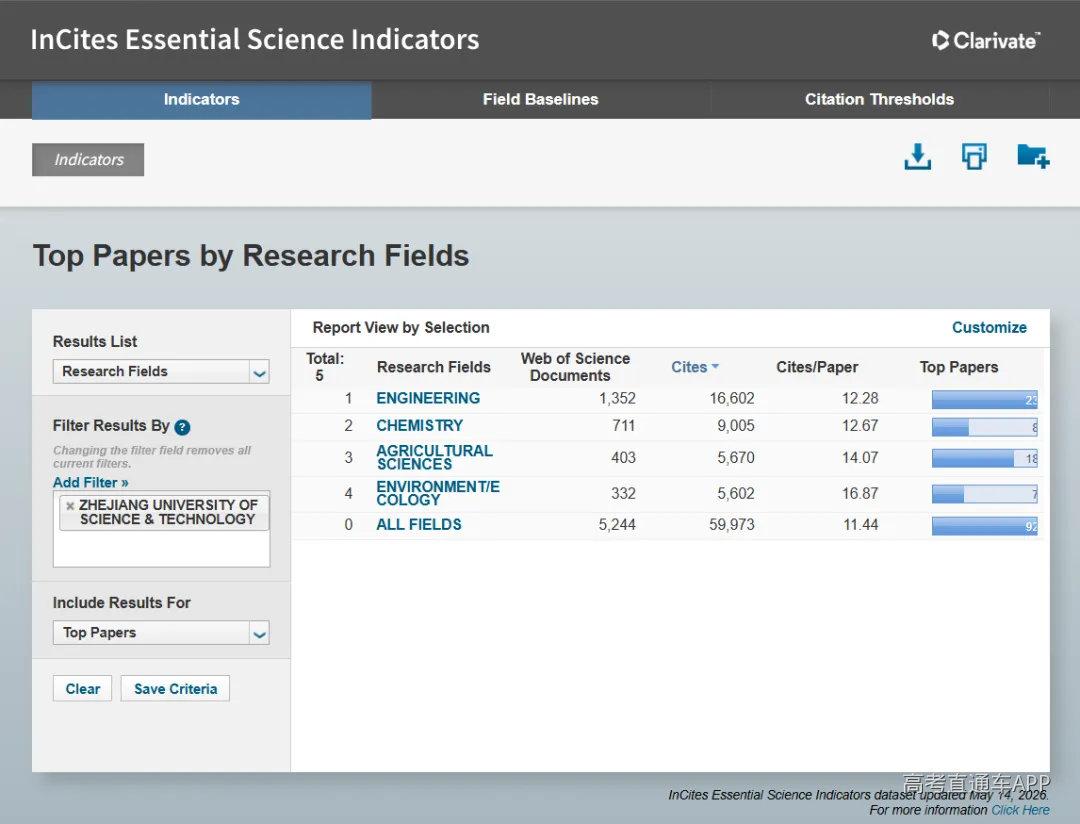Switch to the Indicators tab

(x=201, y=99)
